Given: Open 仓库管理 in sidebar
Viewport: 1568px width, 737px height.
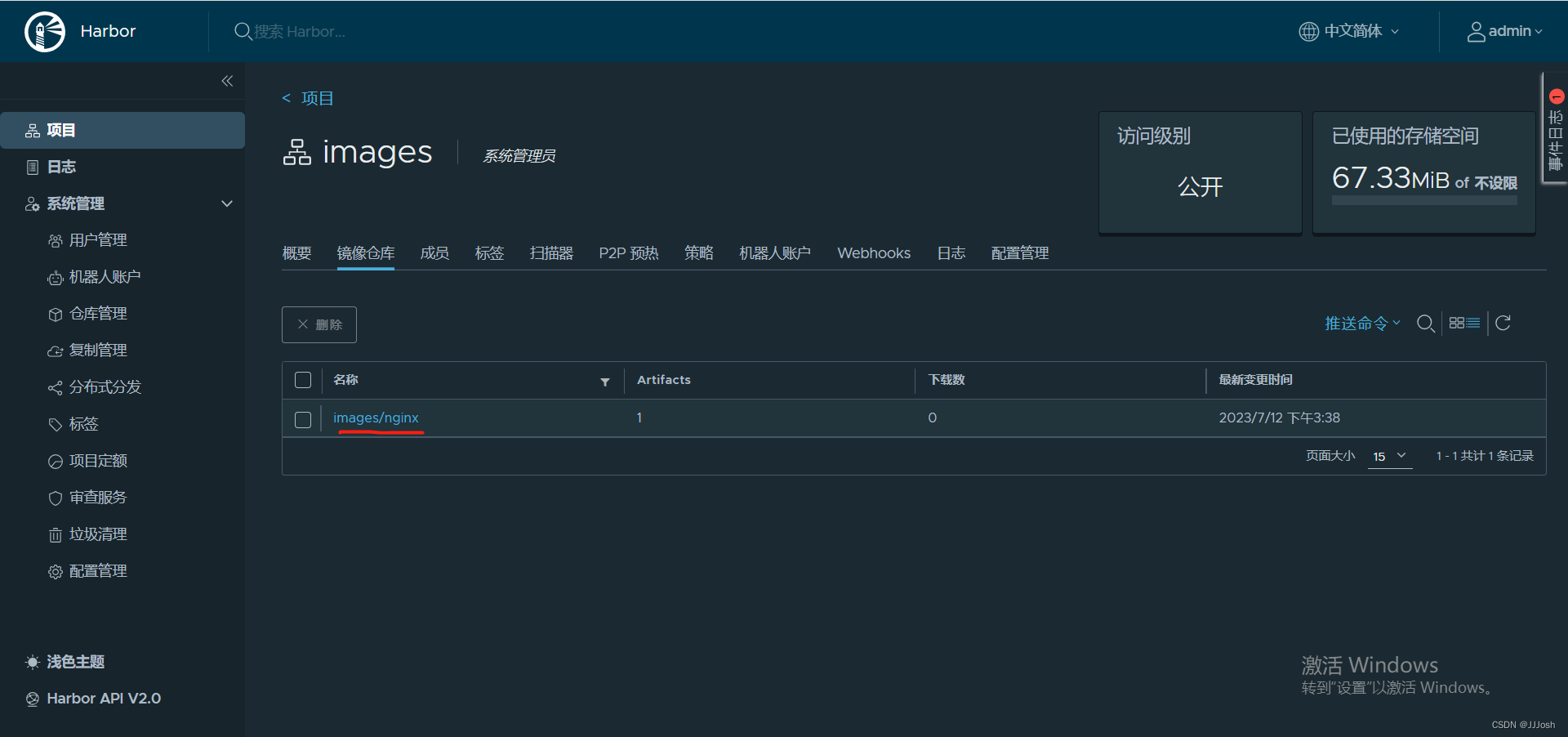Looking at the screenshot, I should click(98, 314).
